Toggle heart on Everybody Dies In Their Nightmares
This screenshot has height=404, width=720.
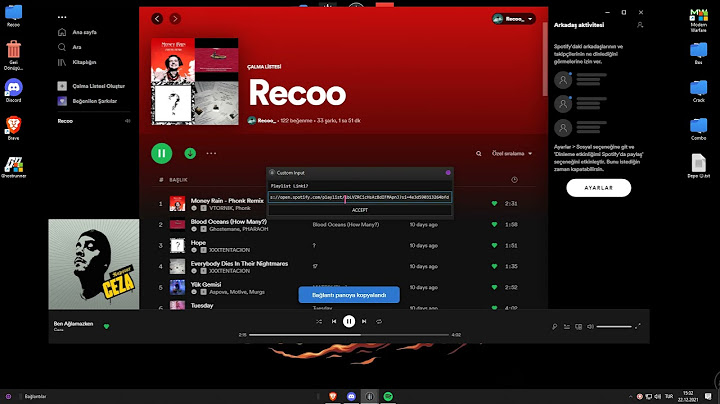(495, 266)
